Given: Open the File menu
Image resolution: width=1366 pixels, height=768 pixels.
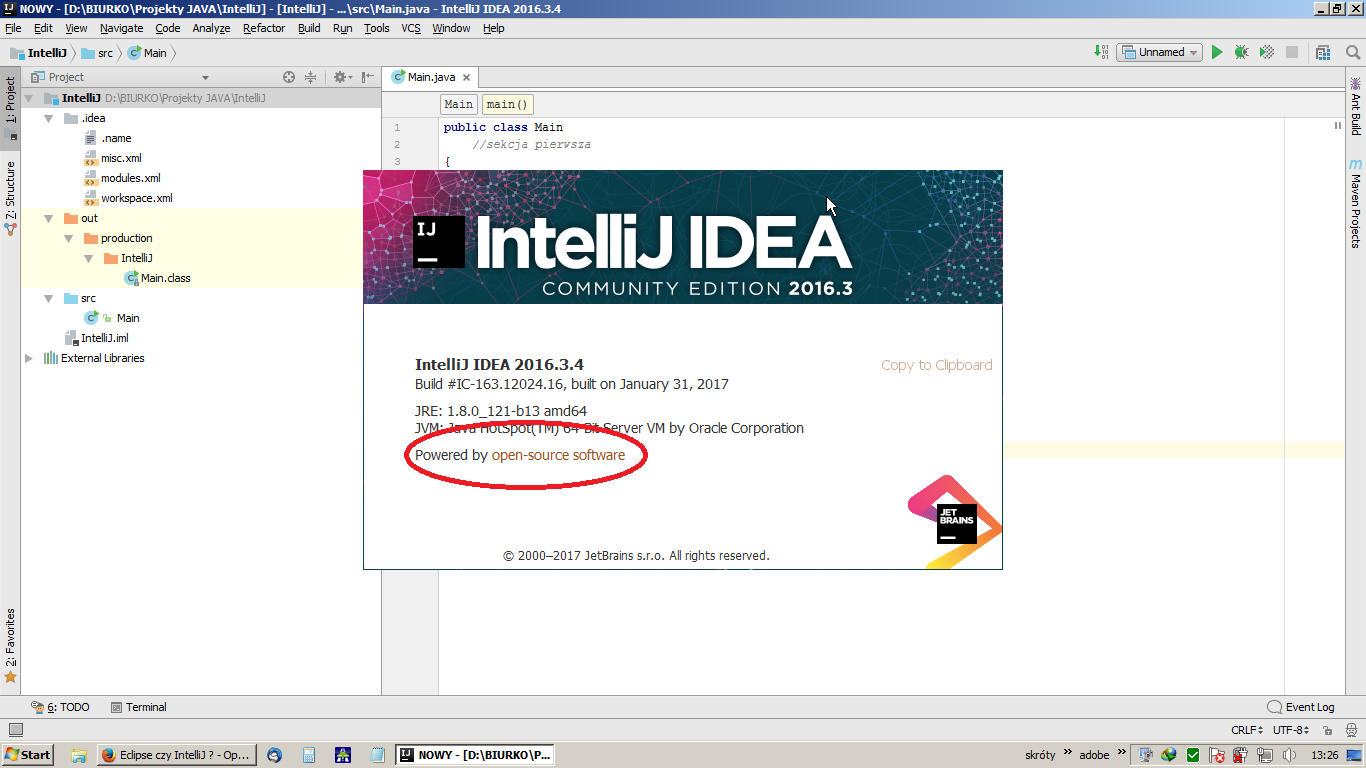Looking at the screenshot, I should tap(13, 28).
